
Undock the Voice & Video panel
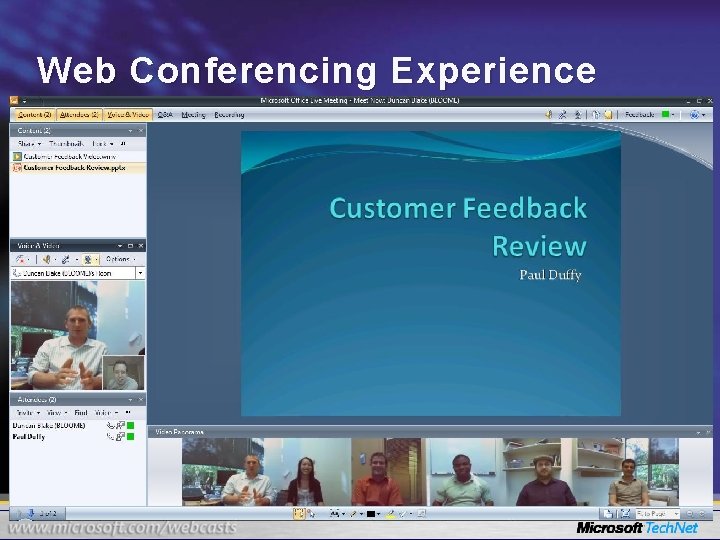[130, 246]
